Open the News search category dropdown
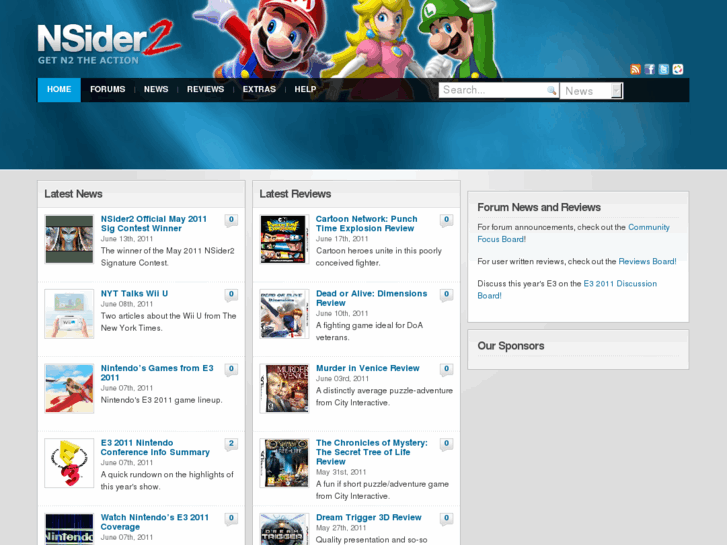Image resolution: width=727 pixels, height=545 pixels. [x=592, y=91]
